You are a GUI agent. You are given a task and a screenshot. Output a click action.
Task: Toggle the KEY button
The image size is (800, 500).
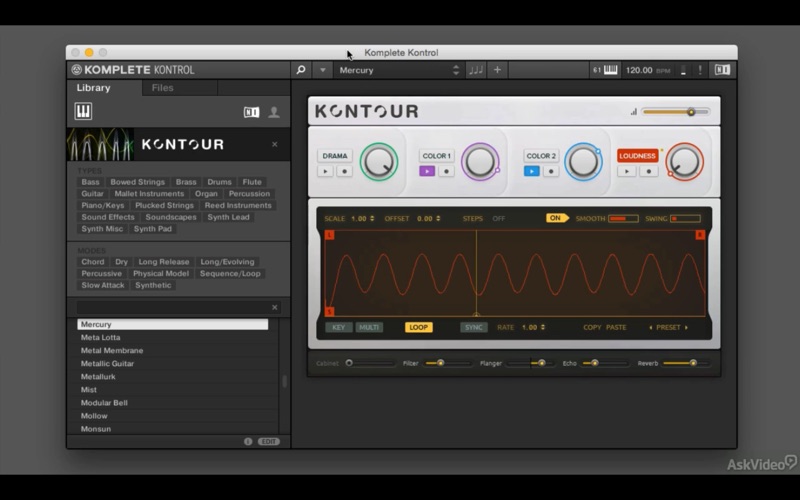338,328
